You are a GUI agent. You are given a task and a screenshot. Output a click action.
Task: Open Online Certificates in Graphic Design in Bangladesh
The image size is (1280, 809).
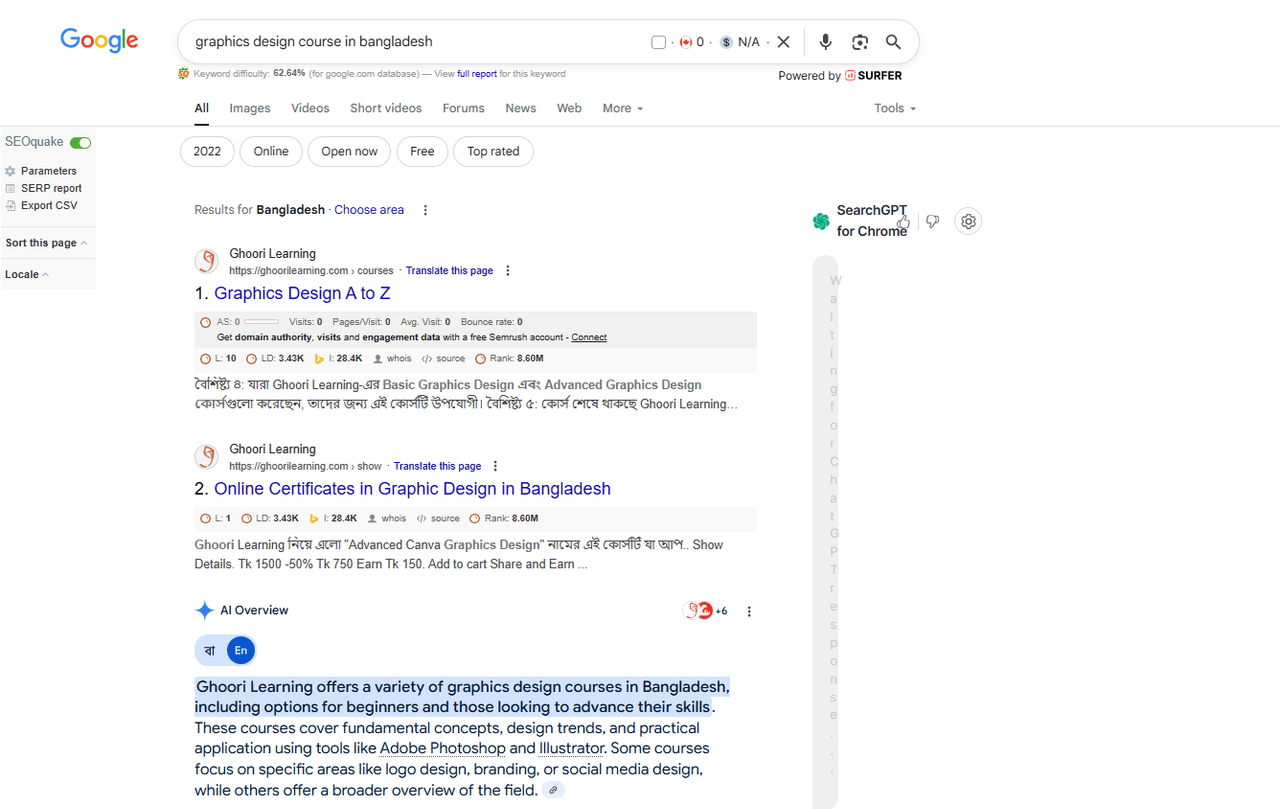412,489
